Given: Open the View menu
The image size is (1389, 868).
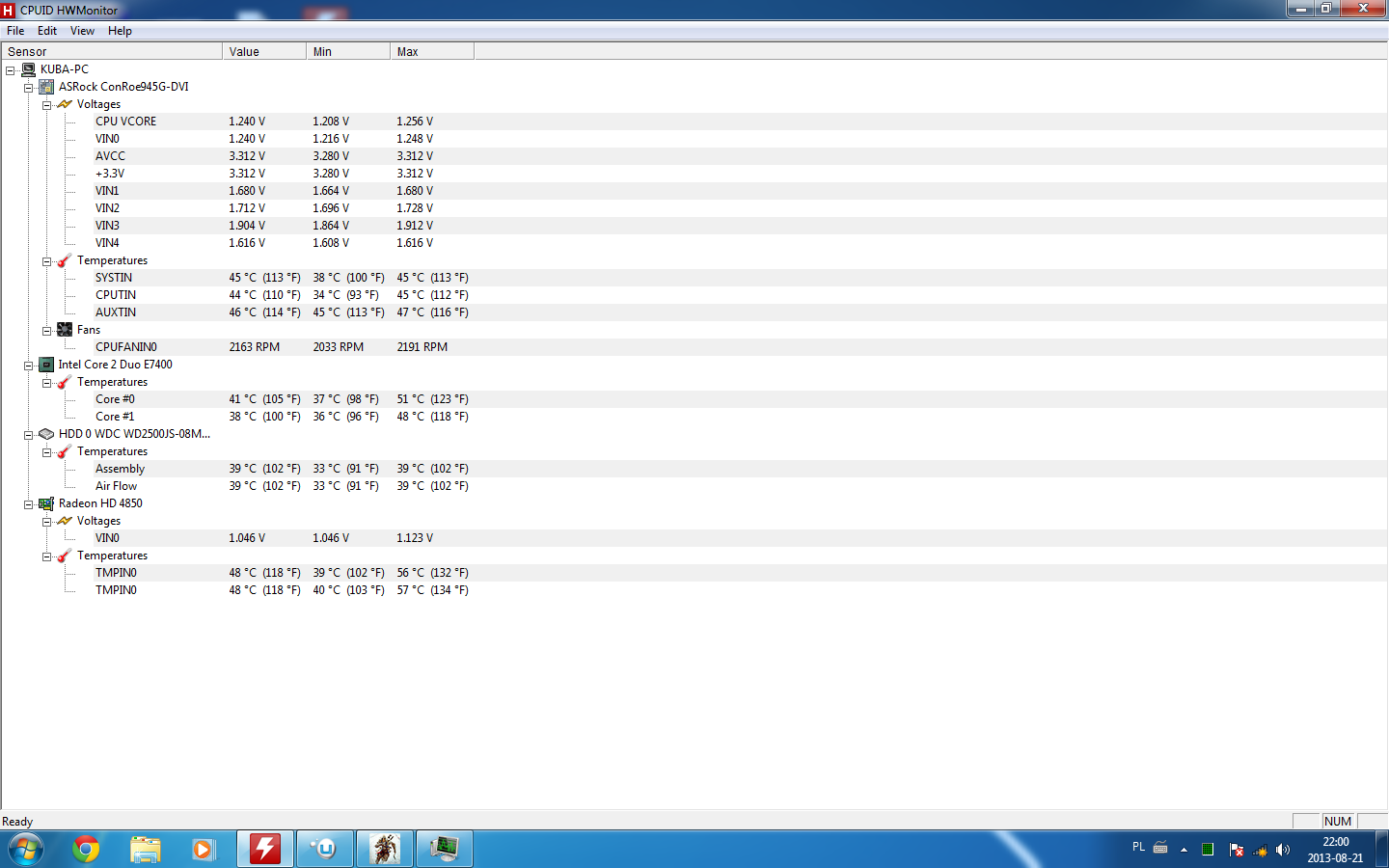Looking at the screenshot, I should point(82,31).
